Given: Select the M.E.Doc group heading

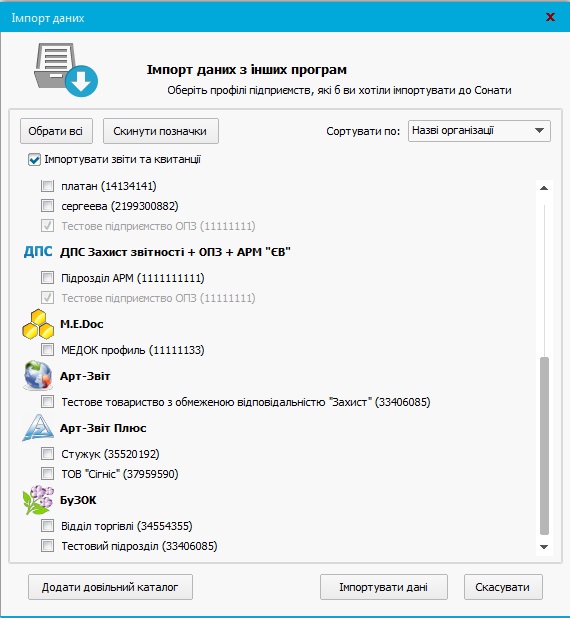Looking at the screenshot, I should pos(82,324).
